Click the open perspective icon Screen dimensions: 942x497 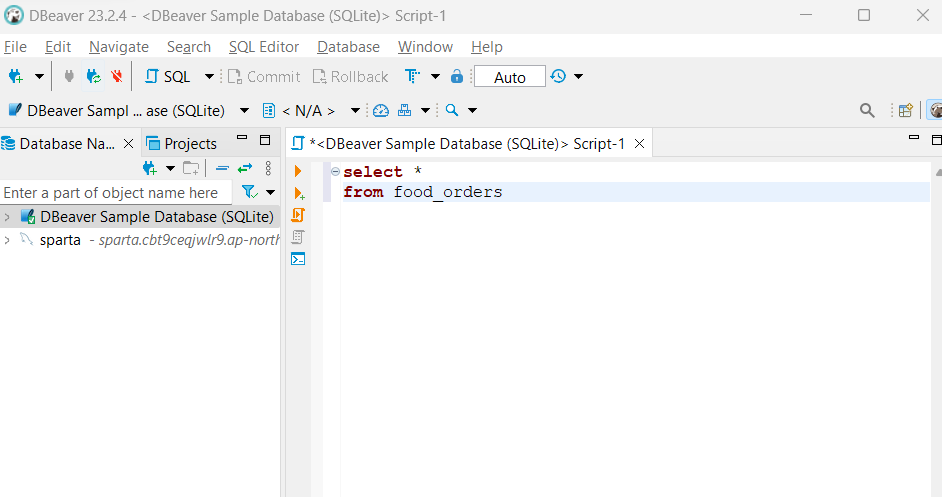(x=905, y=110)
